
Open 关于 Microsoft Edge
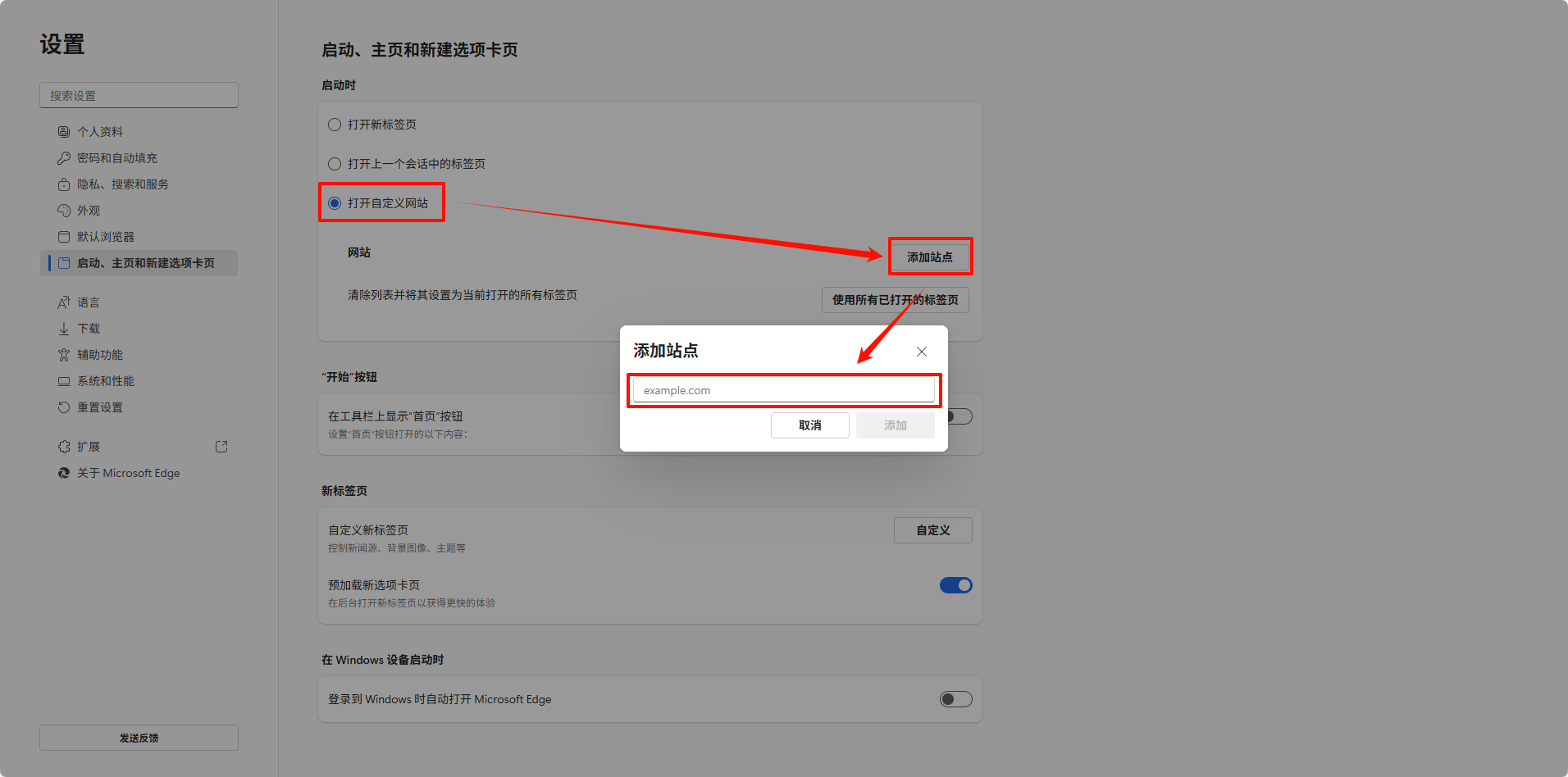64,472
